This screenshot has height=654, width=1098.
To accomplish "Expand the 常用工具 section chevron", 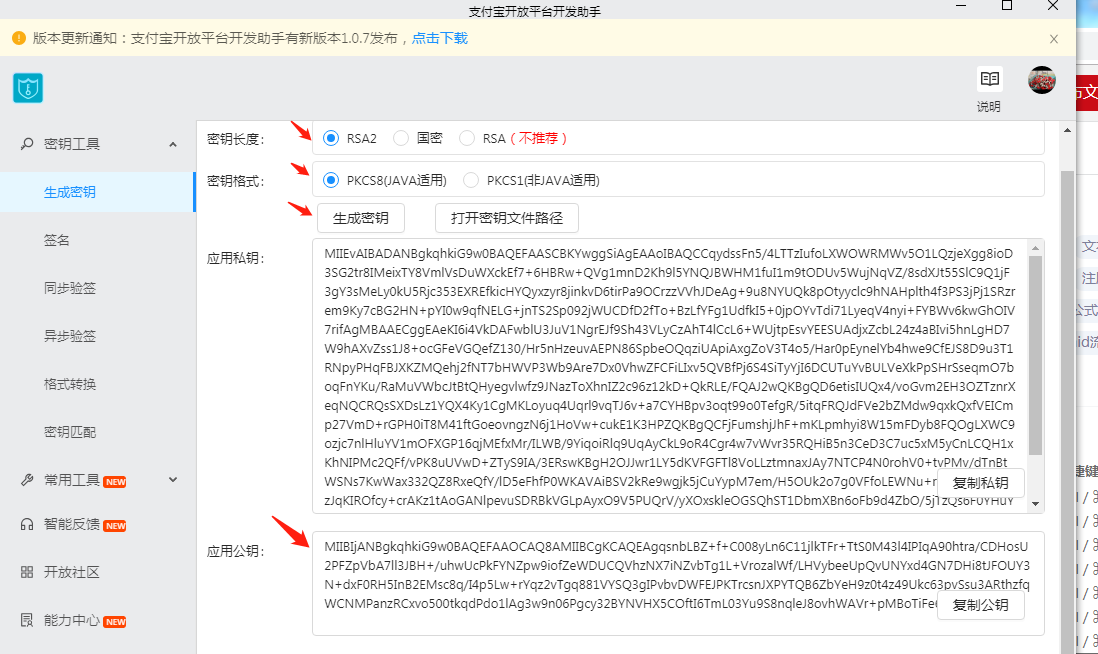I will click(173, 480).
